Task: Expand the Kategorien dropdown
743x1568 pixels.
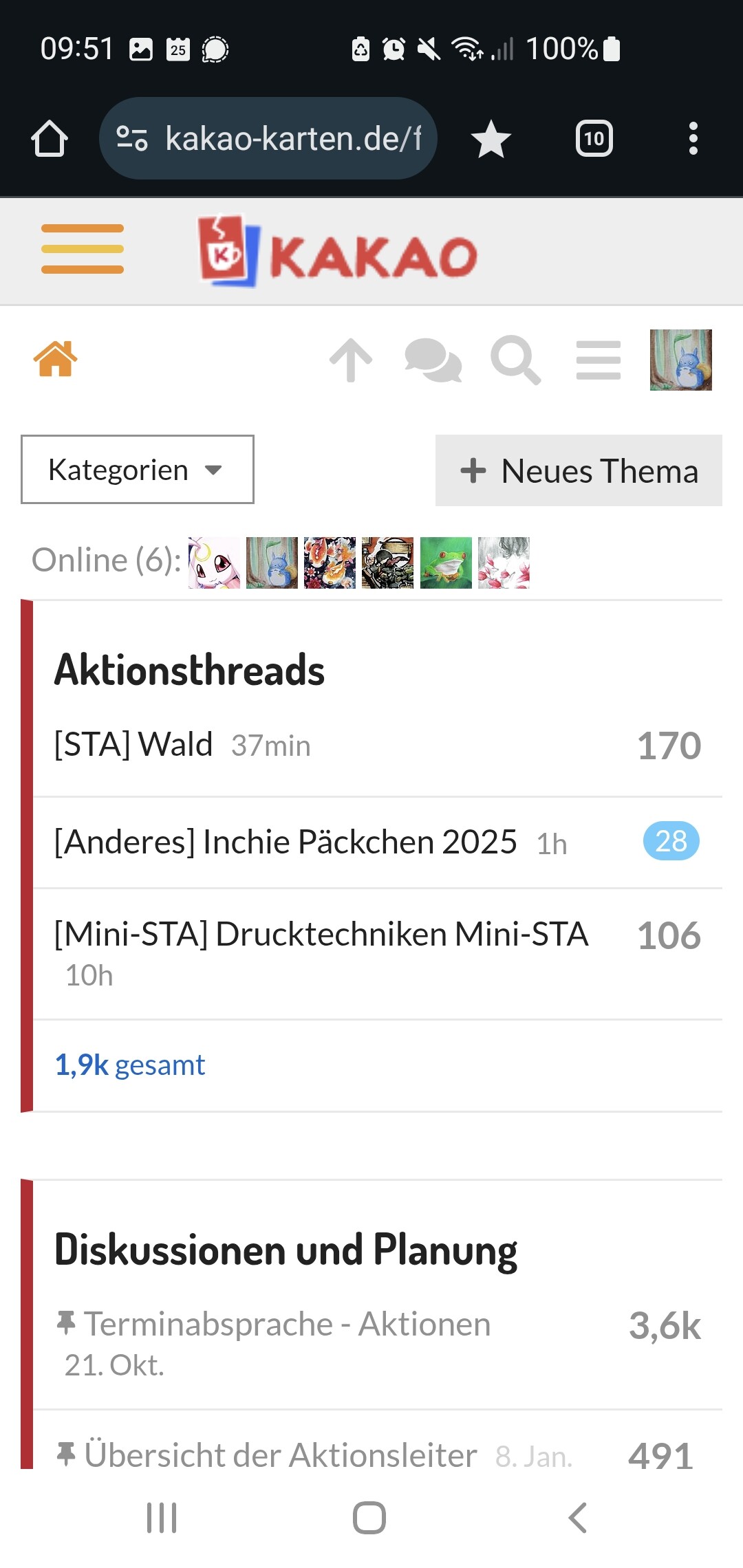Action: coord(138,470)
